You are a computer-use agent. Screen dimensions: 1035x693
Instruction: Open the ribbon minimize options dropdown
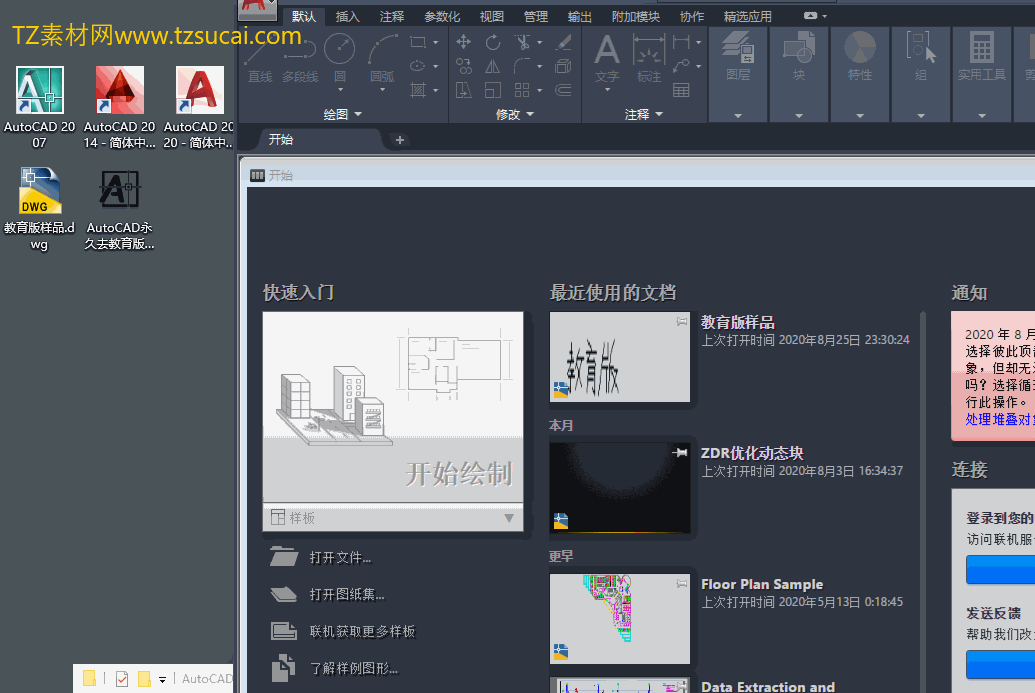click(x=824, y=16)
